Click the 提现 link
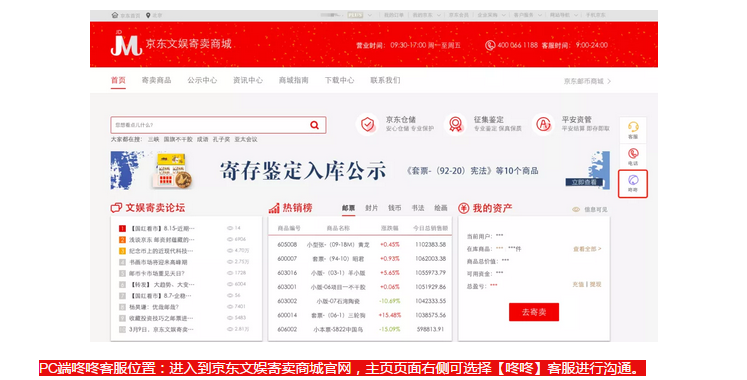 tap(596, 284)
